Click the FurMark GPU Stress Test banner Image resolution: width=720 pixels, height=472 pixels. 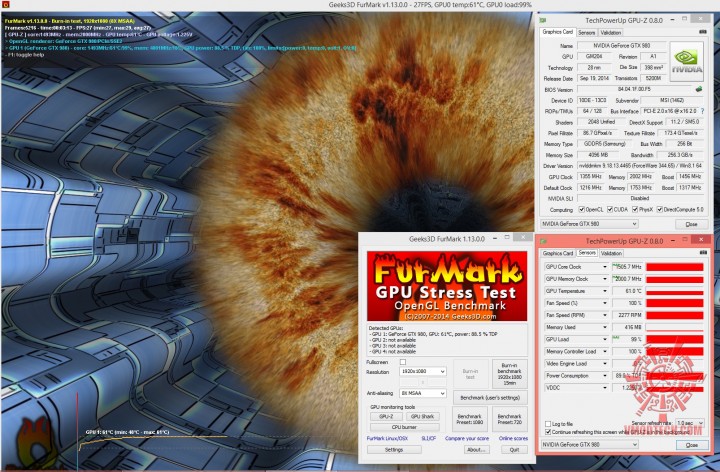point(447,286)
